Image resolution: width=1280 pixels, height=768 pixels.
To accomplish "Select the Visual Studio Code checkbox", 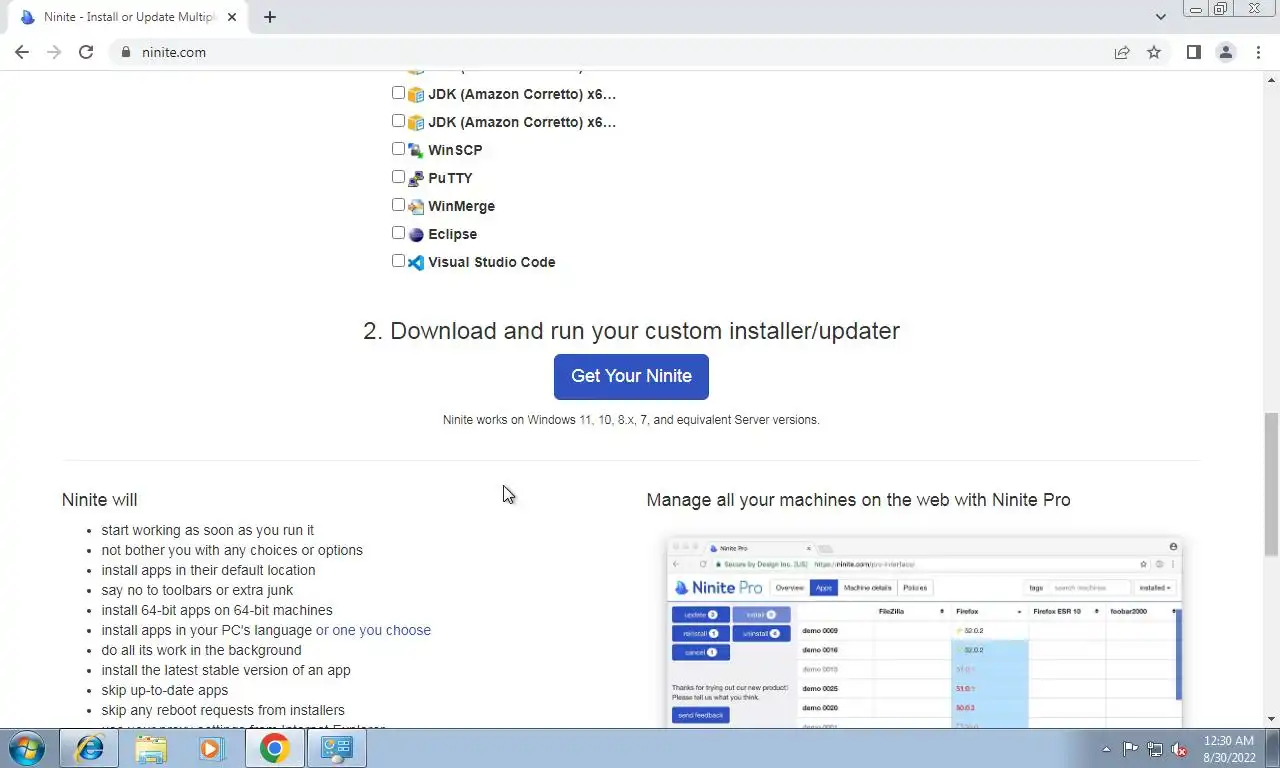I will click(x=398, y=261).
